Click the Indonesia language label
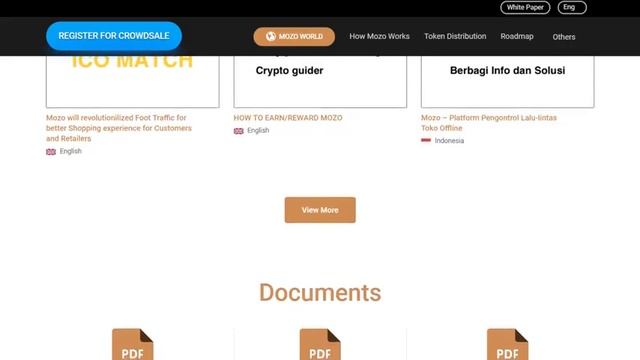The image size is (640, 360). click(x=449, y=140)
